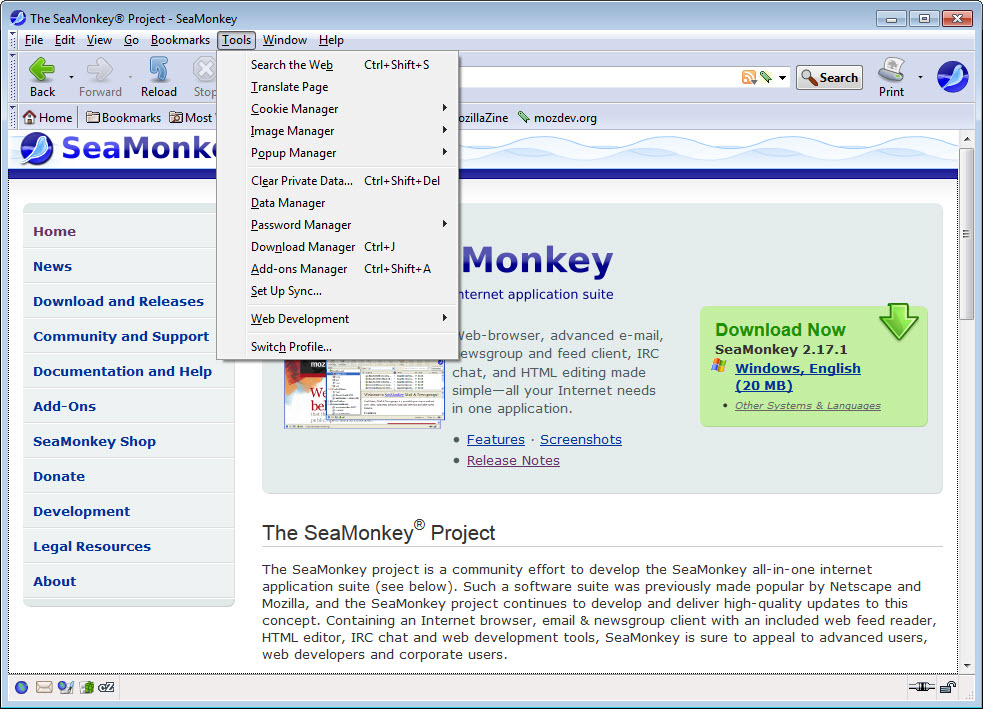Open Other Systems & Languages link

coord(807,406)
